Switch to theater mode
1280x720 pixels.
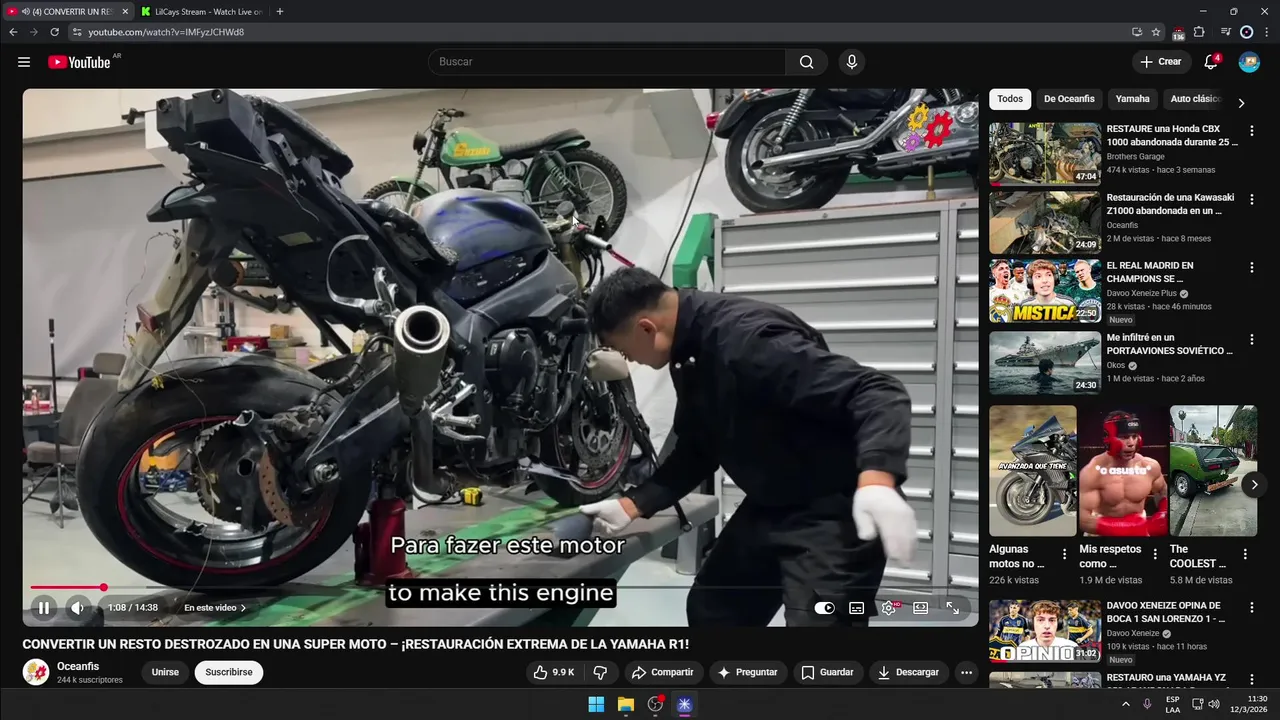click(x=921, y=608)
